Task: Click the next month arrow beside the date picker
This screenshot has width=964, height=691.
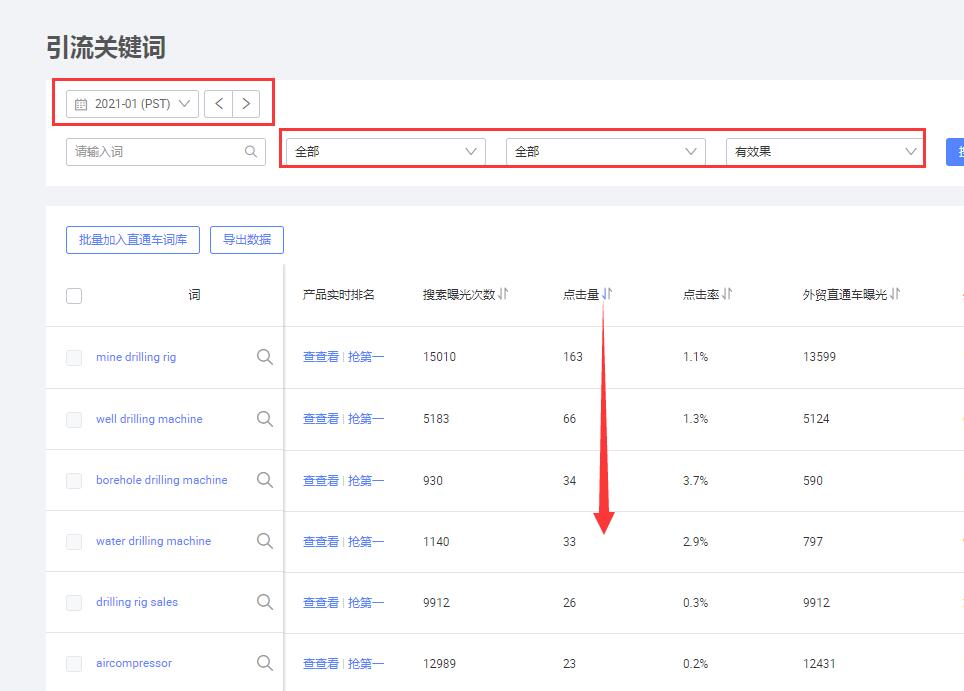Action: coord(246,103)
